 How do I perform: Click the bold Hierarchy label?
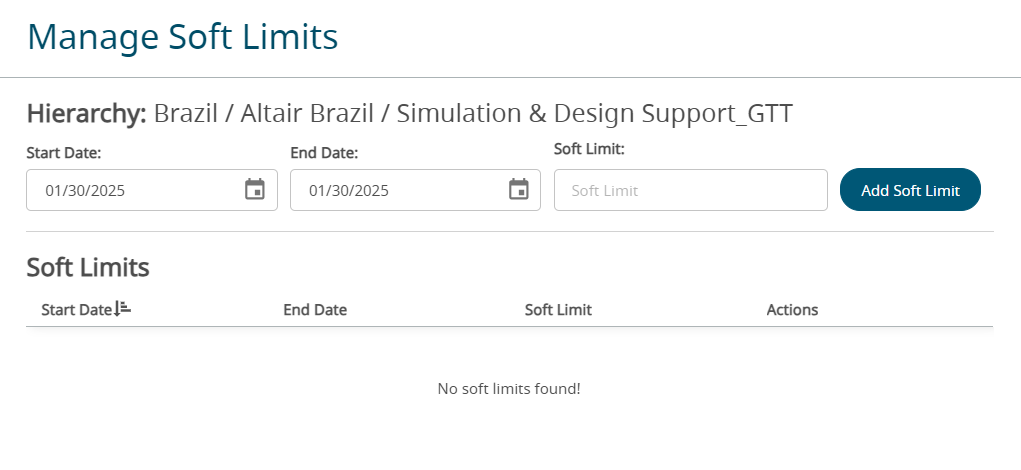pos(87,114)
